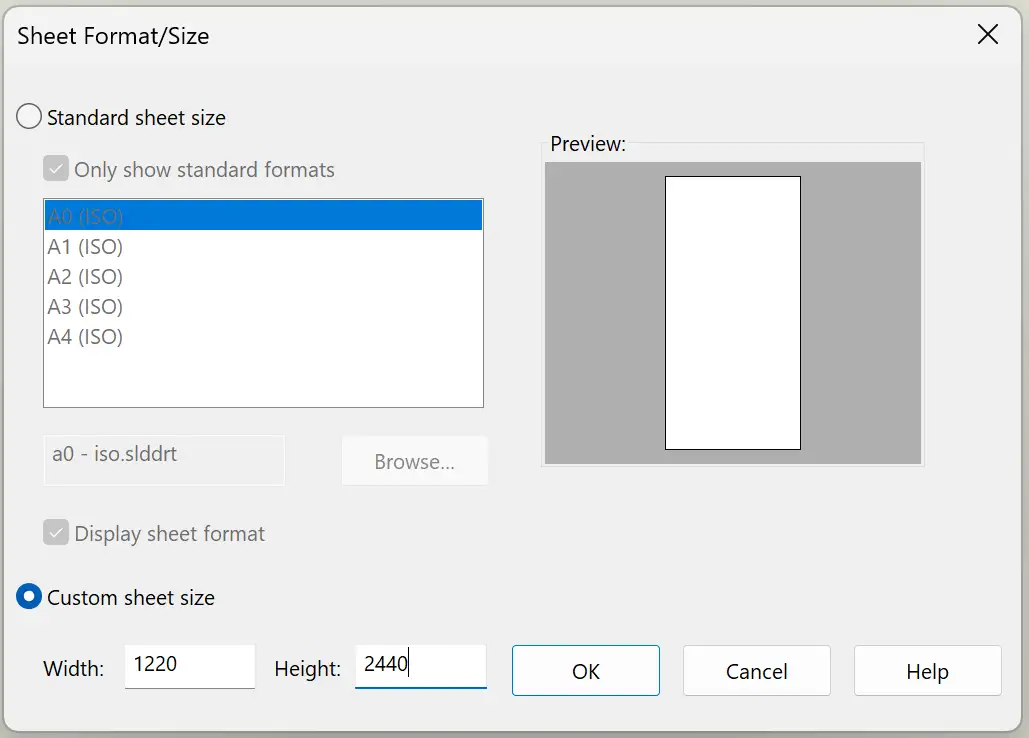The image size is (1029, 738).
Task: Focus the Height input field
Action: (x=420, y=666)
